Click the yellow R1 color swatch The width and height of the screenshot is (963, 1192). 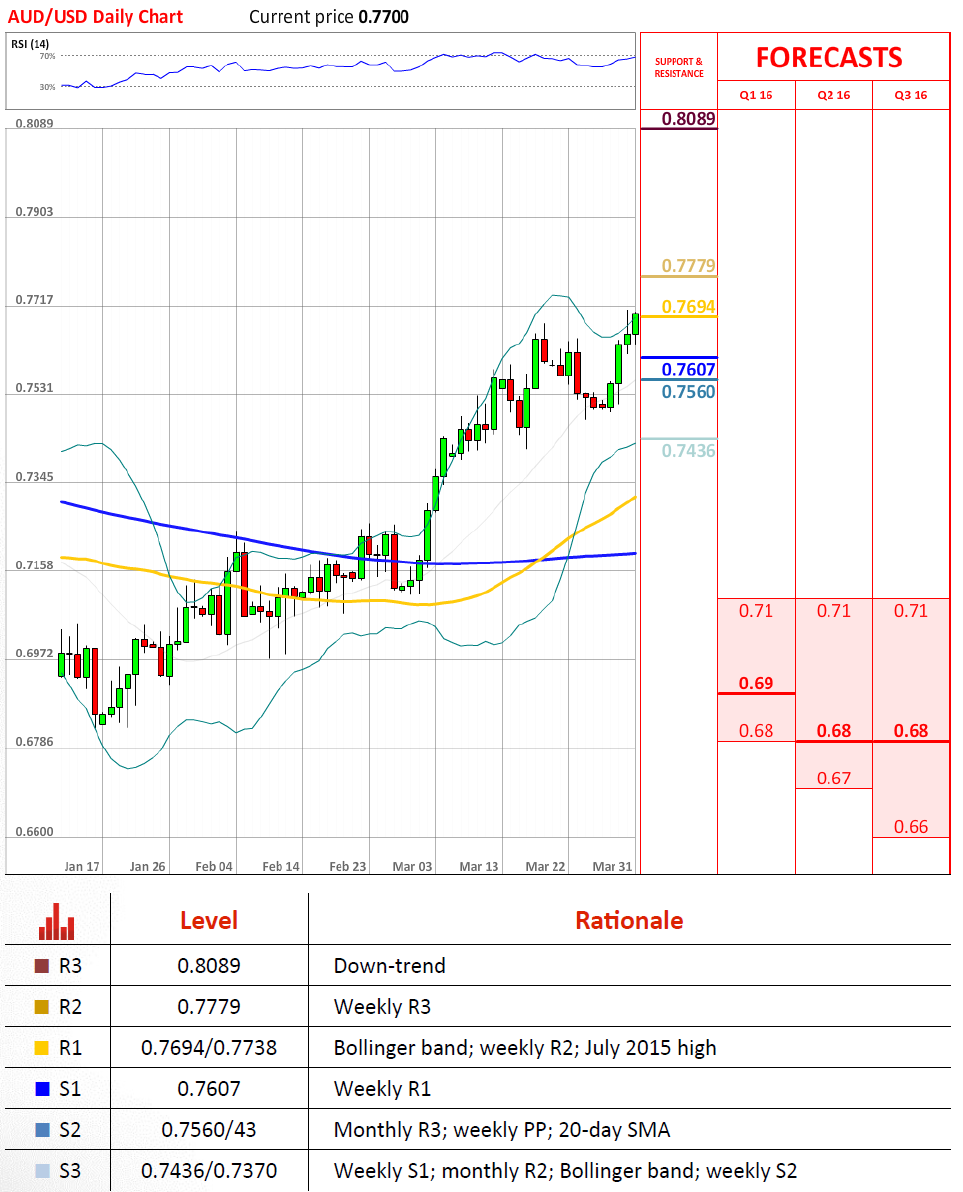42,1048
